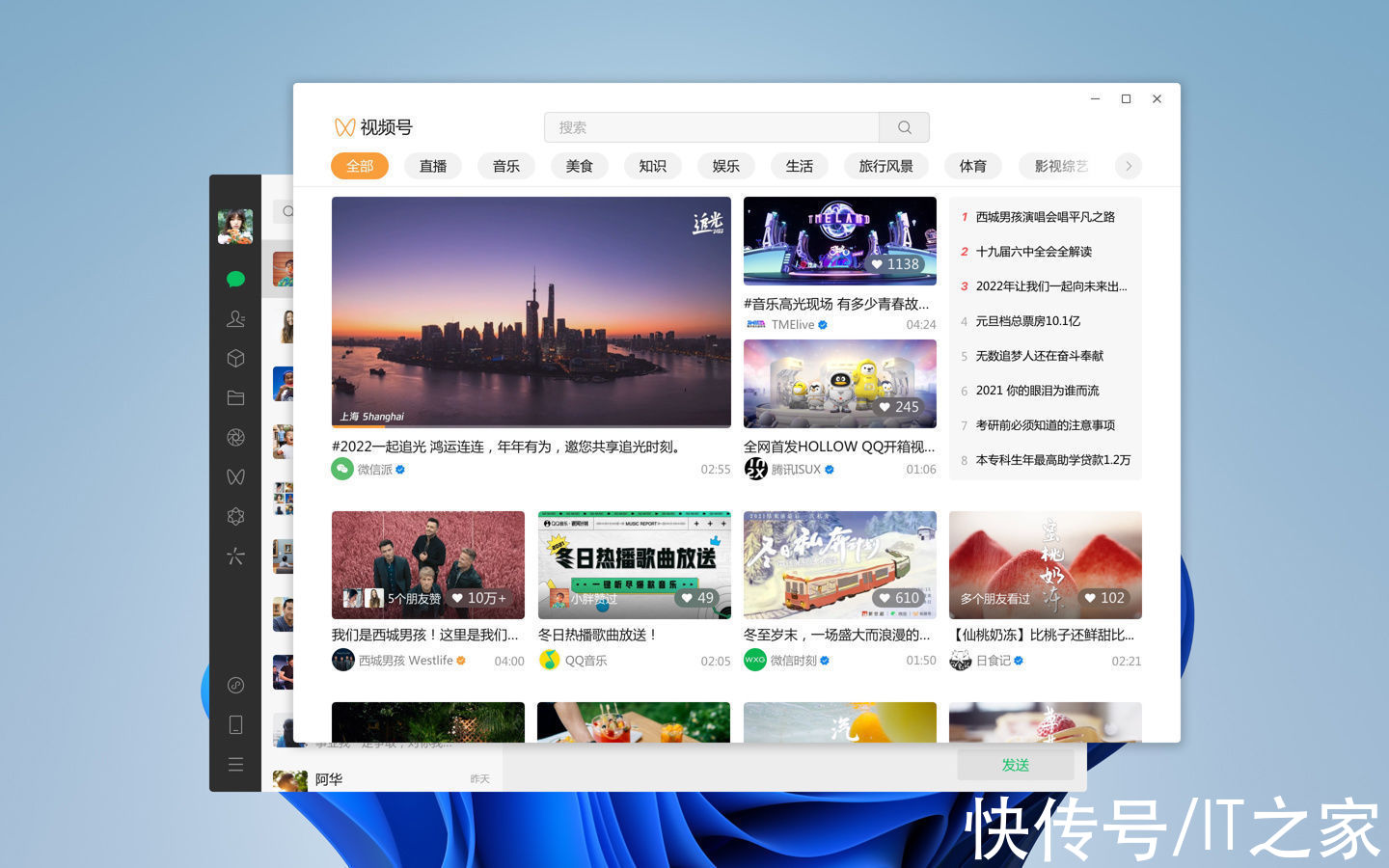Open TMElive account logo
Screen dimensions: 1389x868
755,324
